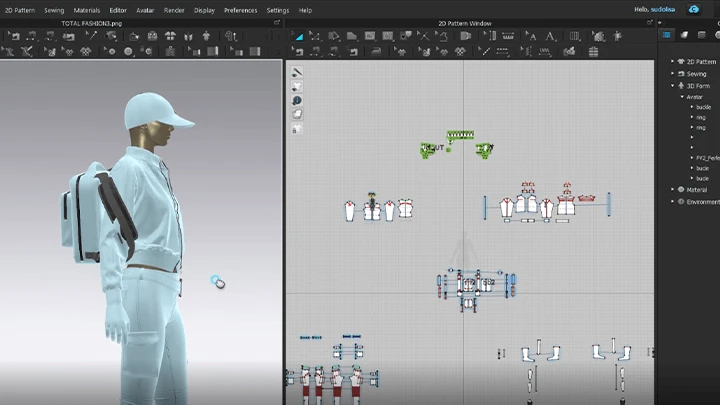Viewport: 720px width, 405px height.
Task: Open the Materials menu
Action: click(x=87, y=10)
